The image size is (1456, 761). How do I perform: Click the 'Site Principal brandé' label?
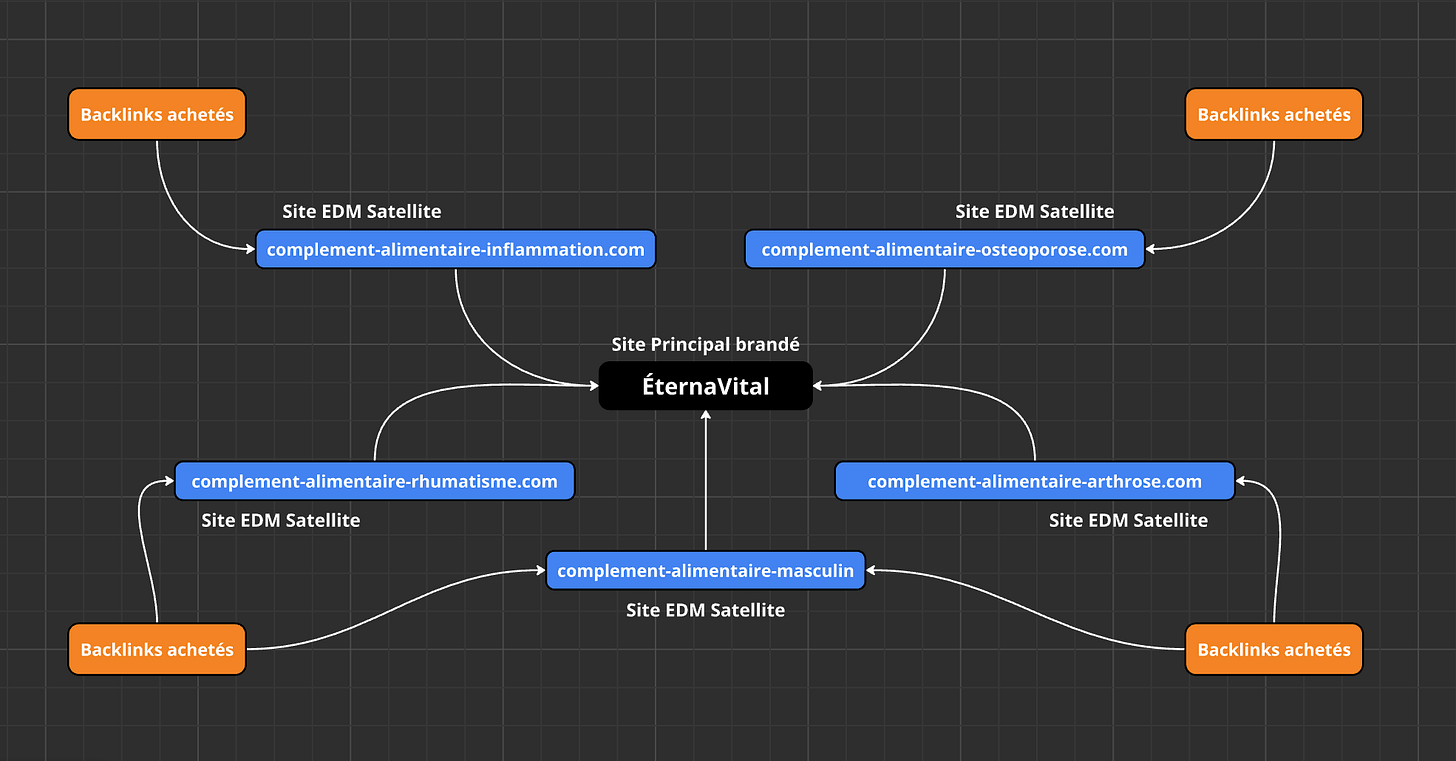point(706,344)
